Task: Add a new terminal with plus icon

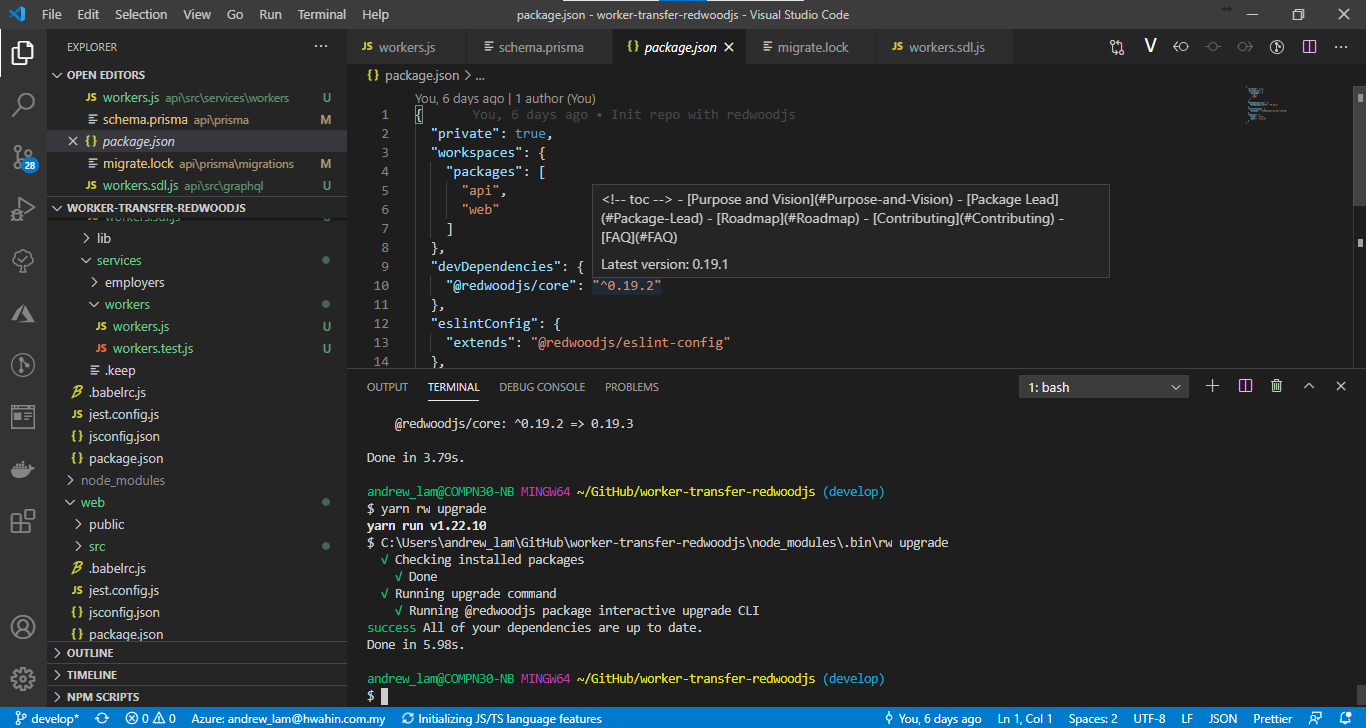Action: 1213,386
